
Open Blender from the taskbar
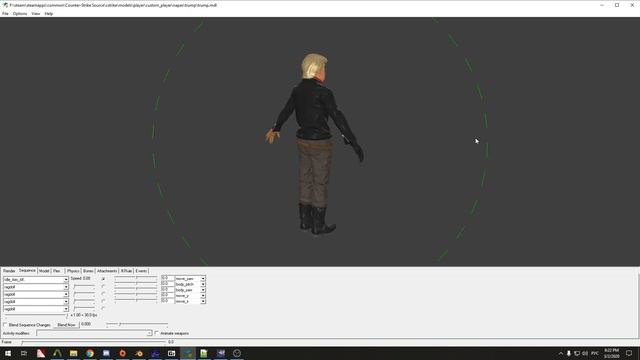point(139,353)
